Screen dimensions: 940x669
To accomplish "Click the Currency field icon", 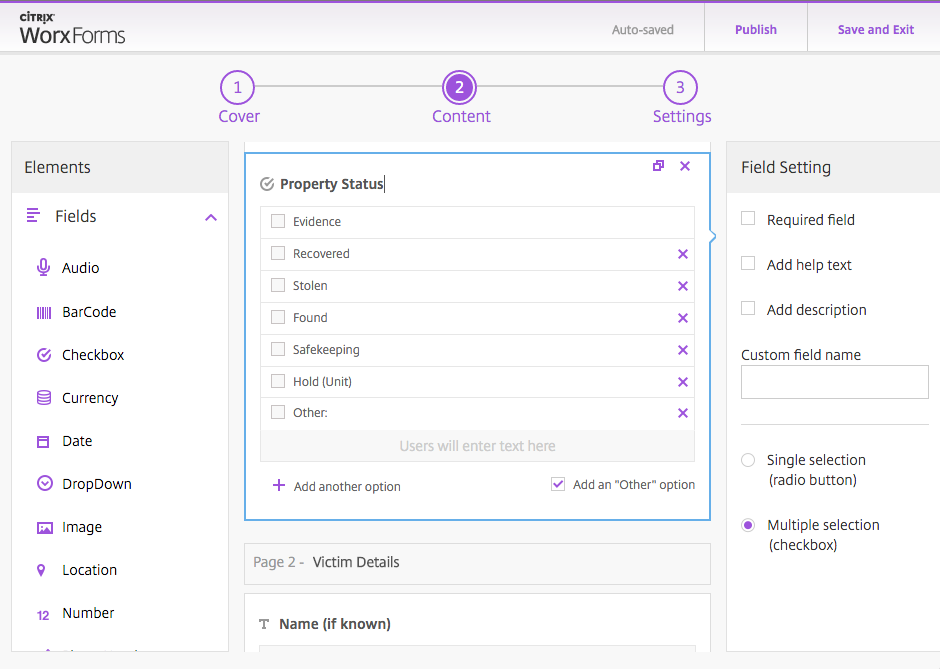I will (43, 398).
